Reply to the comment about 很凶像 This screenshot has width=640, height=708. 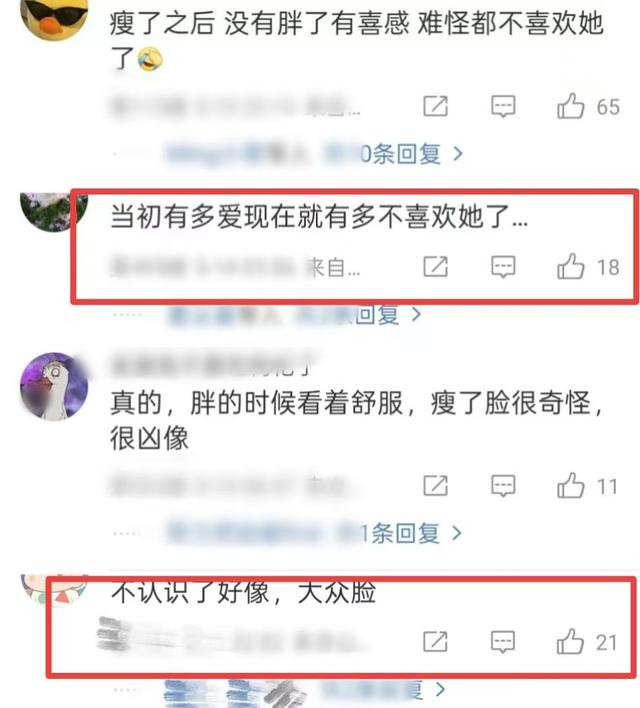click(503, 486)
